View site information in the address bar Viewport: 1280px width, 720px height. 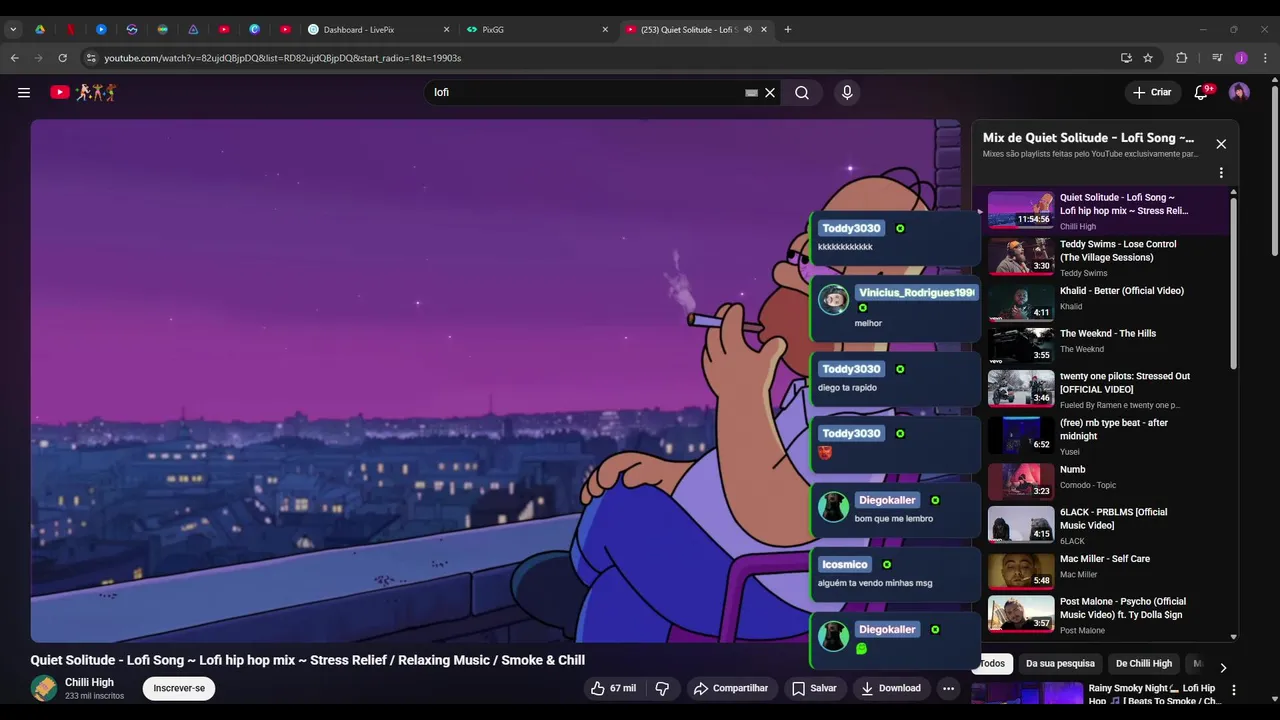91,58
